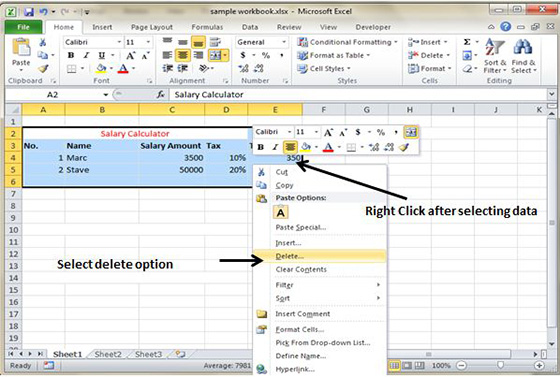Open the General number format dropdown

284,42
